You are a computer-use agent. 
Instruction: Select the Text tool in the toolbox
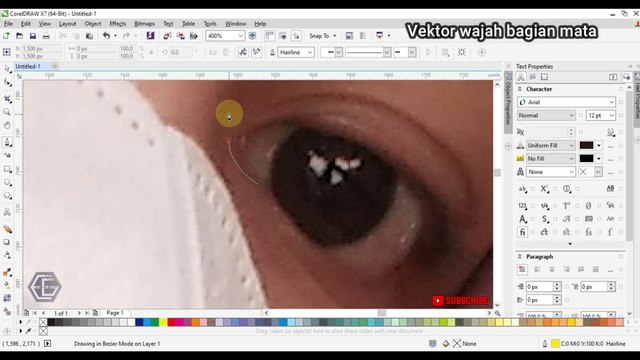[x=7, y=212]
